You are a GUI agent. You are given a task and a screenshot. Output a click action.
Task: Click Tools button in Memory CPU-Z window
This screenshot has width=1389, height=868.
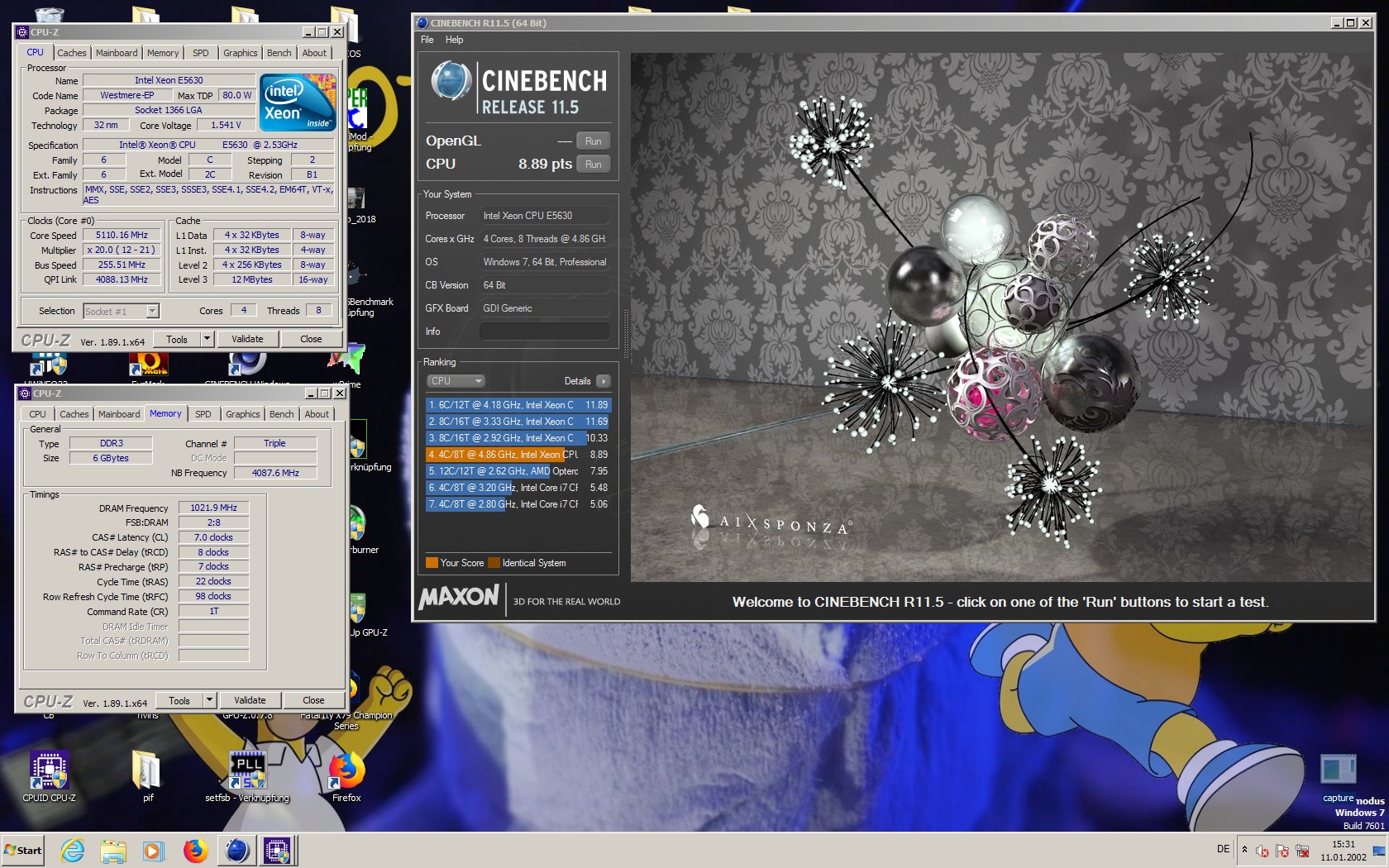point(179,701)
